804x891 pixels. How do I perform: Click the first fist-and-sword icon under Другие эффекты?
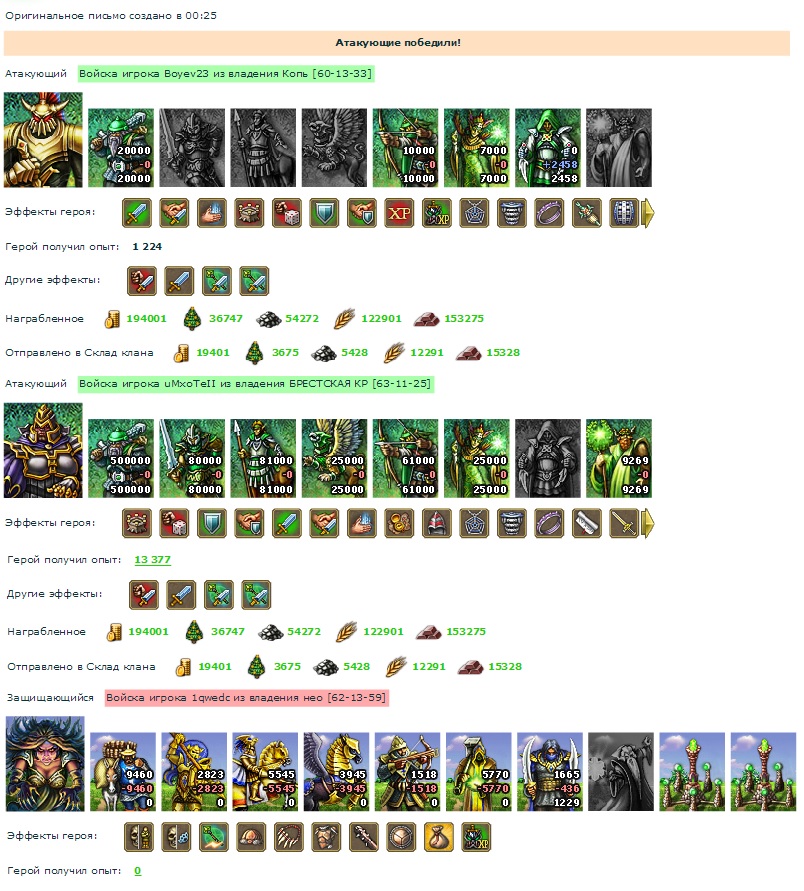pyautogui.click(x=141, y=281)
